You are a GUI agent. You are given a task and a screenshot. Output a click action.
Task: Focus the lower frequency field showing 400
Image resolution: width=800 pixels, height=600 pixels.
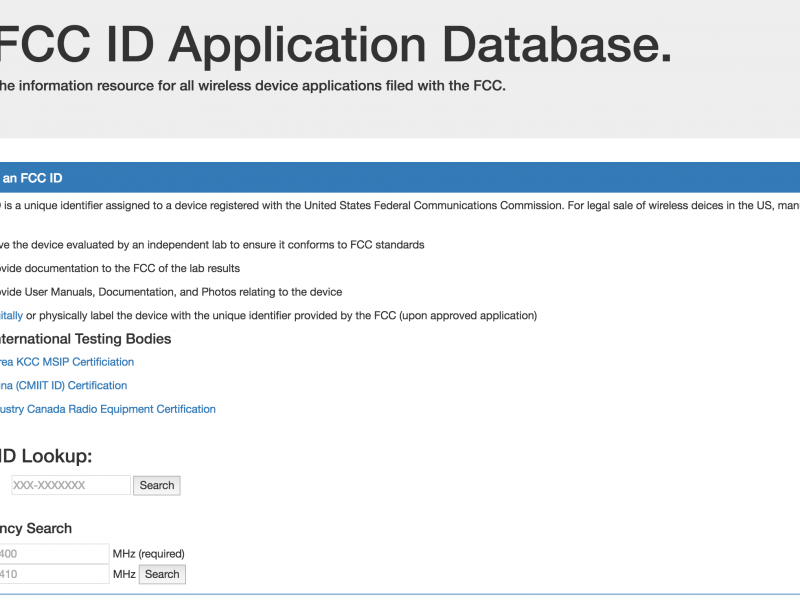pyautogui.click(x=54, y=553)
